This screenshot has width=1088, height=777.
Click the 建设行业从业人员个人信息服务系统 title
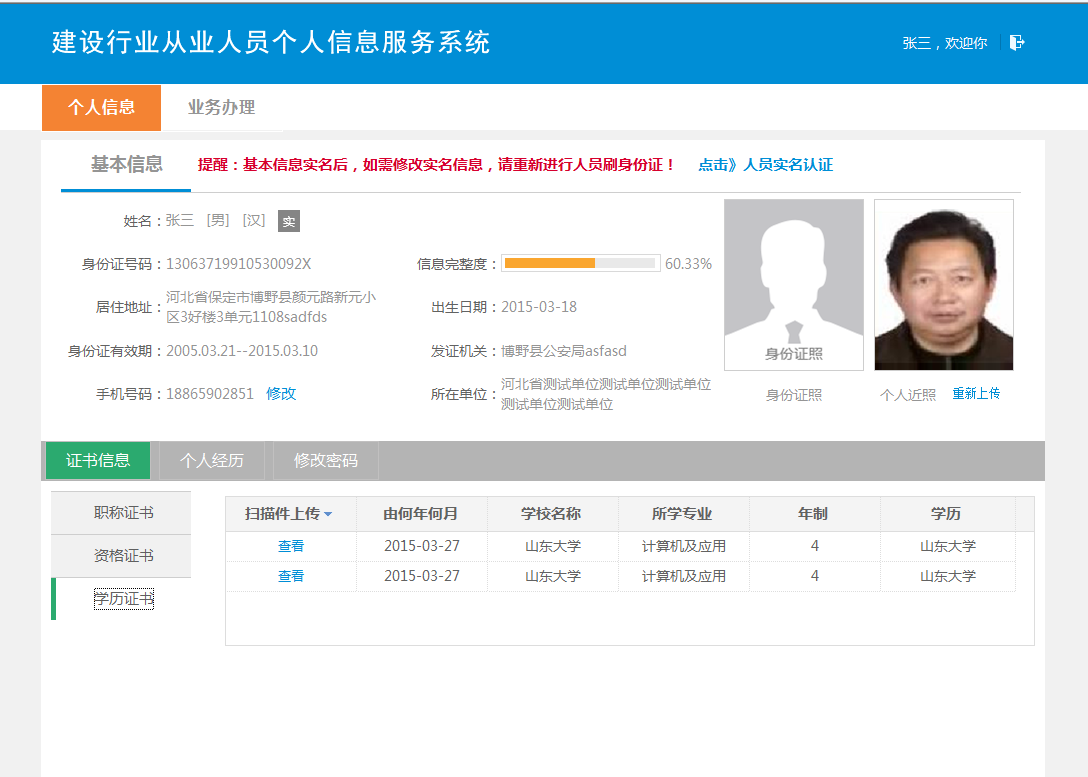point(271,42)
